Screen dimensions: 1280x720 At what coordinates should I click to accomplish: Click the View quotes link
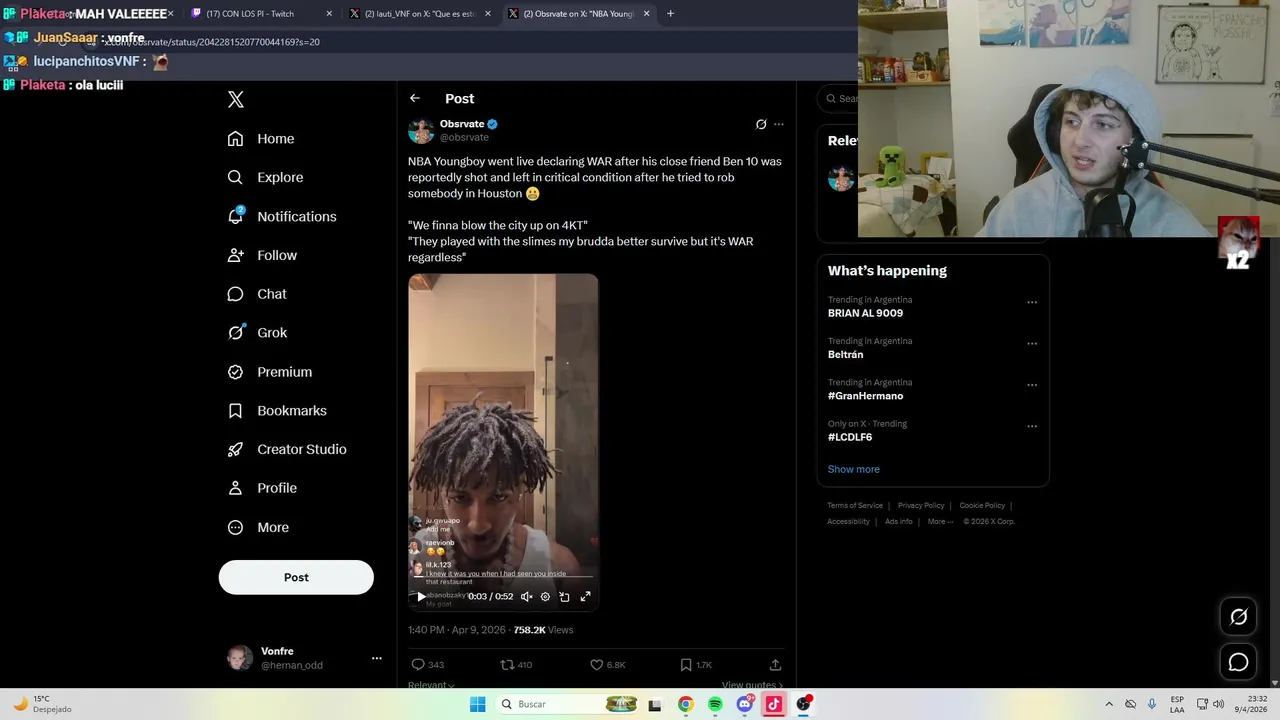(752, 685)
